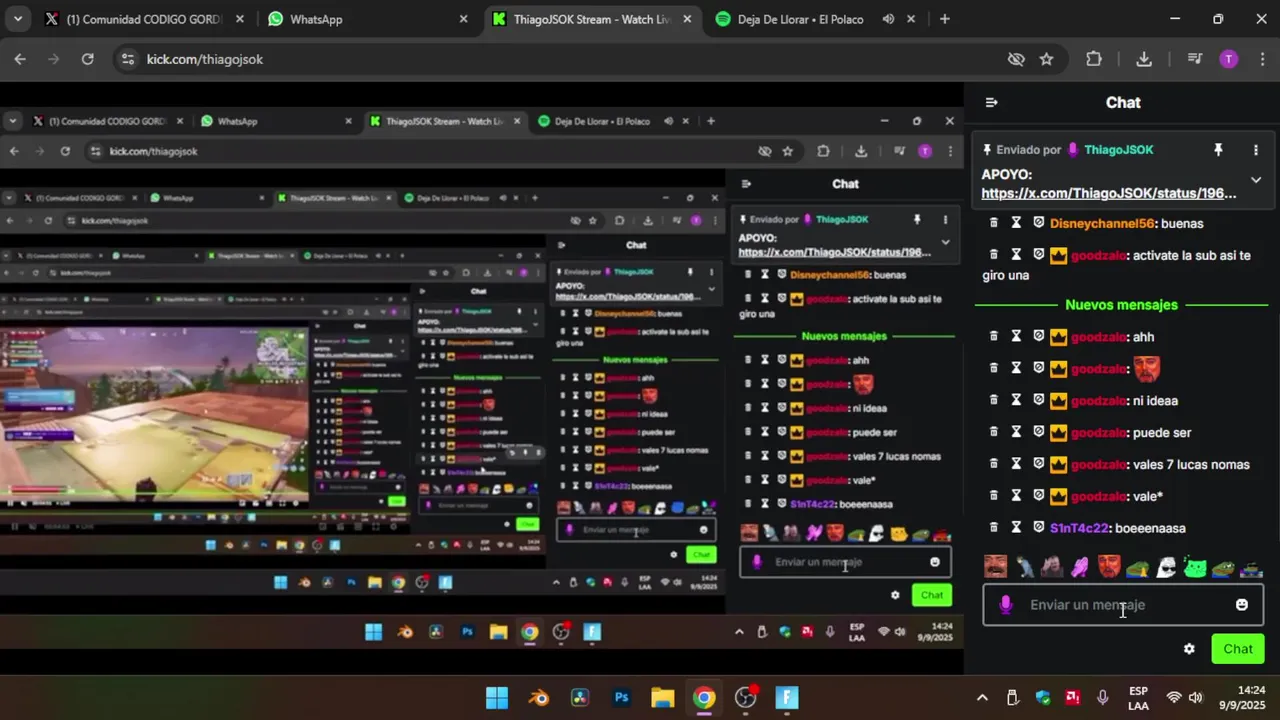Open the tracking protection eye icon in address bar
Screen dimensions: 1280x720
[1016, 59]
